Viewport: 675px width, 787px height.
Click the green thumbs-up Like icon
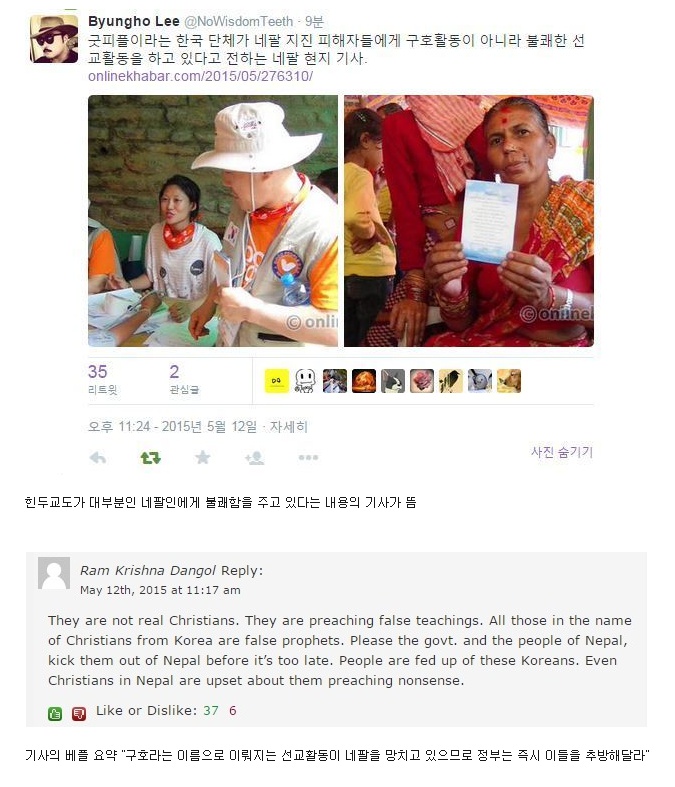(55, 713)
